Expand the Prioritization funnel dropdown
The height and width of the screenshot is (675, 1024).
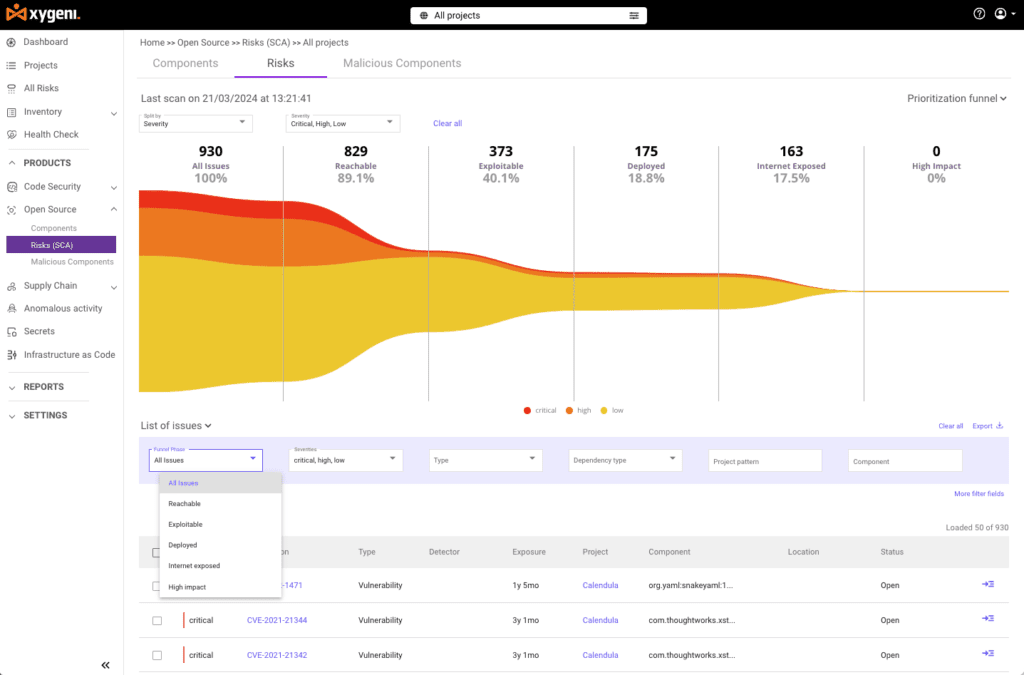click(956, 98)
